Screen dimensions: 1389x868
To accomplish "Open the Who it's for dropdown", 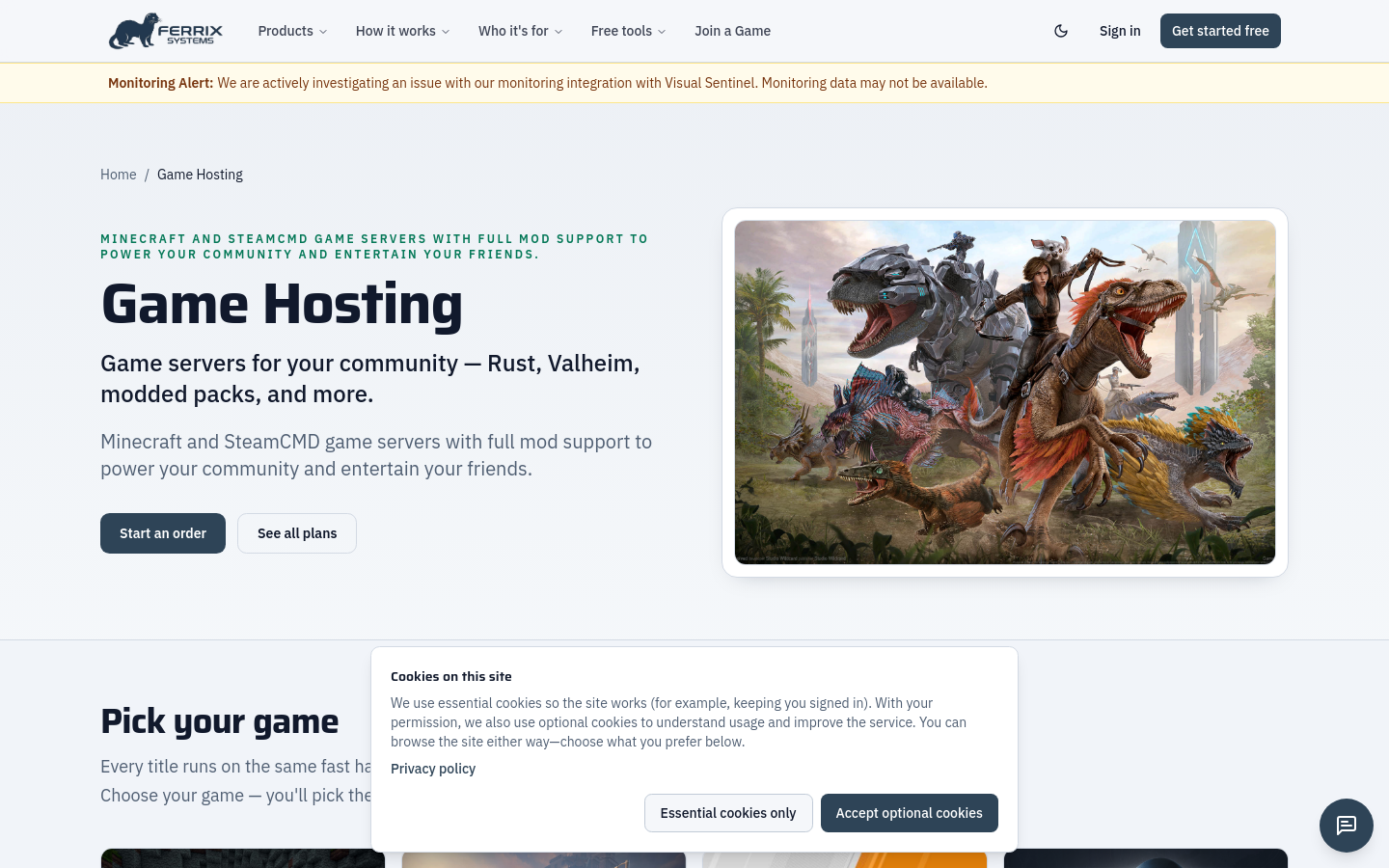I will coord(520,31).
